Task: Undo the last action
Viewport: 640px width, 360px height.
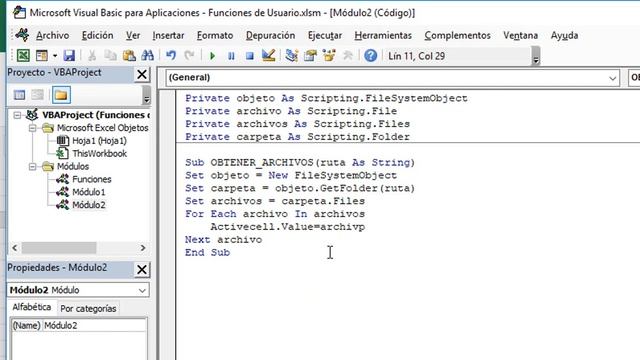Action: (x=171, y=56)
